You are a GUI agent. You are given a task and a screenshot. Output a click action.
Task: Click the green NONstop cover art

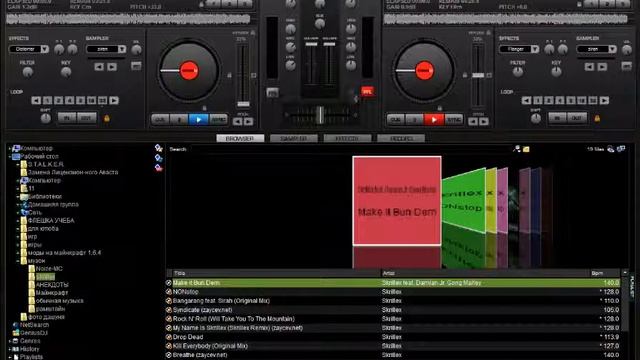pos(463,201)
